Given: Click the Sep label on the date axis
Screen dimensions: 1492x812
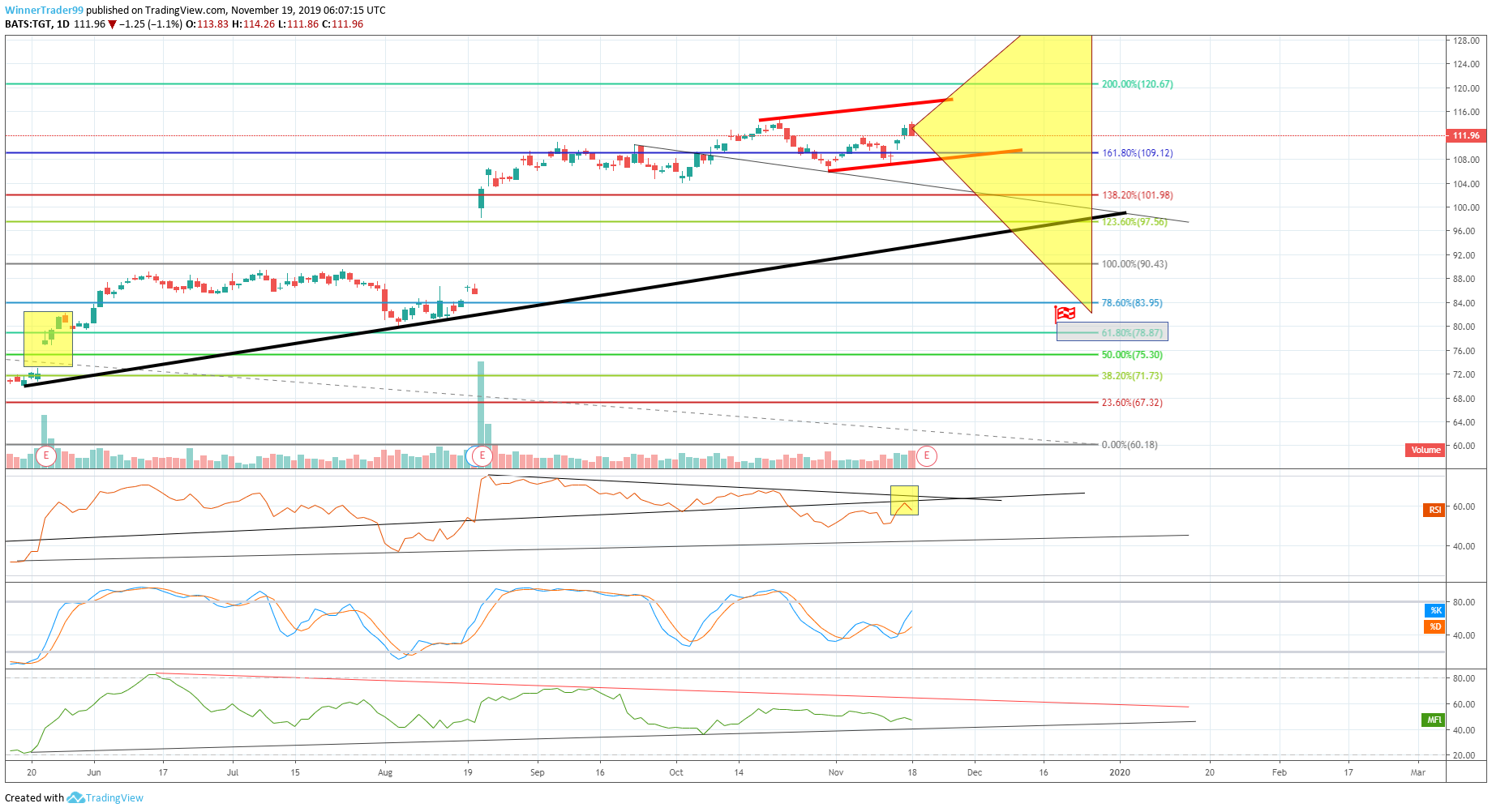Looking at the screenshot, I should click(x=538, y=772).
